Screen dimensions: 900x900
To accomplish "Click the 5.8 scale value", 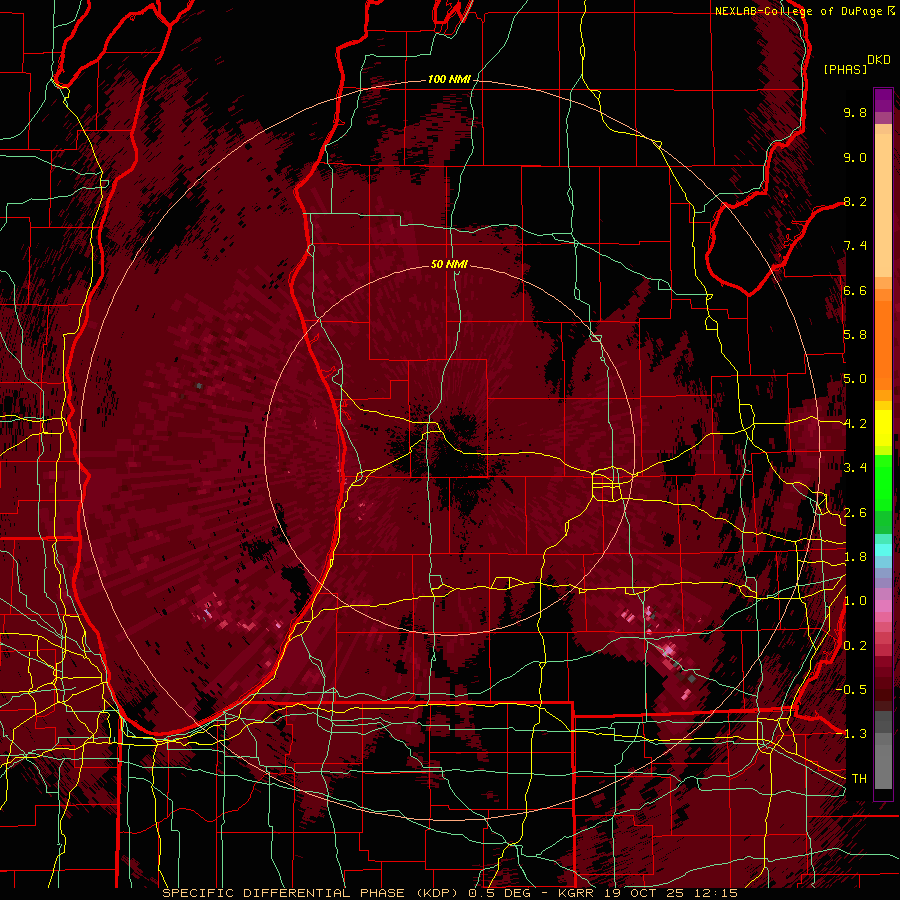I will [855, 335].
